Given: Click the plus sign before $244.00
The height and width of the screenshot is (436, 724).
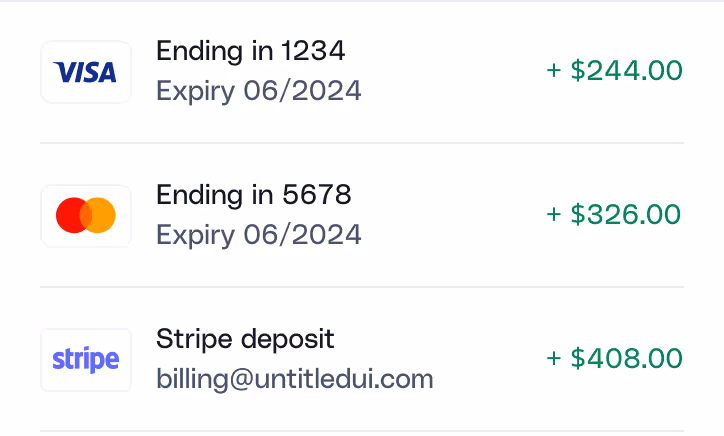Looking at the screenshot, I should tap(554, 71).
